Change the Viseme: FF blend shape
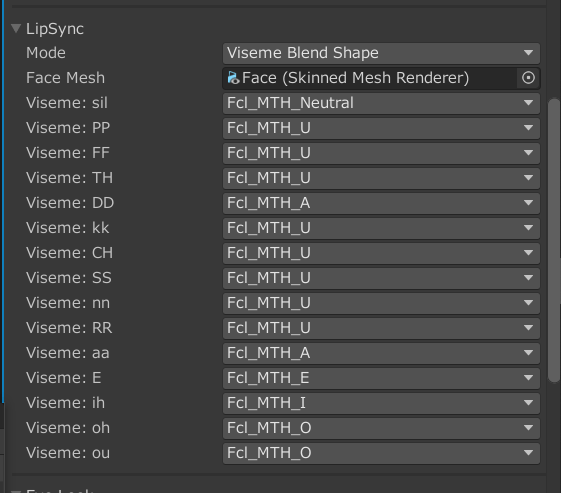Viewport: 561px width, 493px height. click(x=381, y=153)
